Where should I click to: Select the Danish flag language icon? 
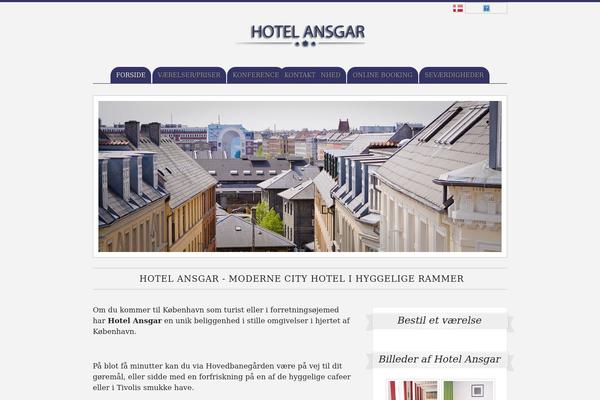(458, 8)
